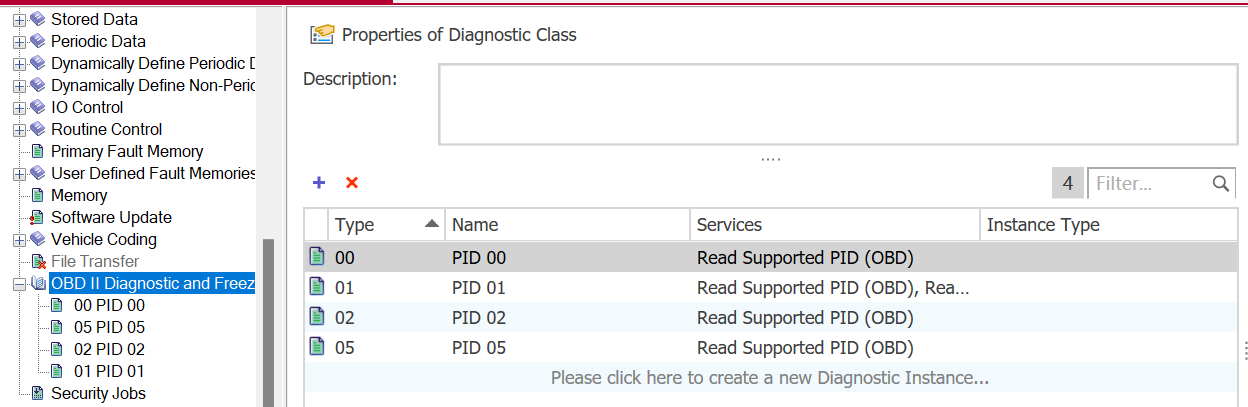Click the purple plus add instance icon
Image resolution: width=1248 pixels, height=407 pixels.
tap(319, 183)
